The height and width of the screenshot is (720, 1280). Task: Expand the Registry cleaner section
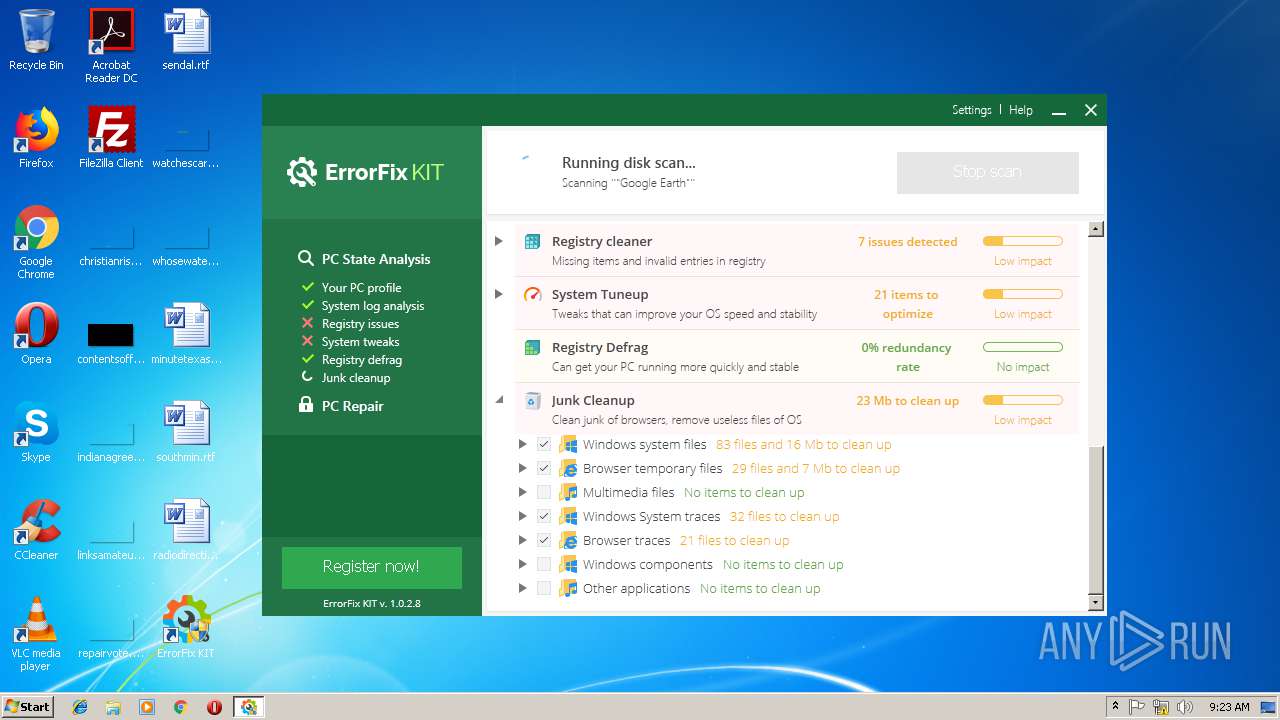499,241
